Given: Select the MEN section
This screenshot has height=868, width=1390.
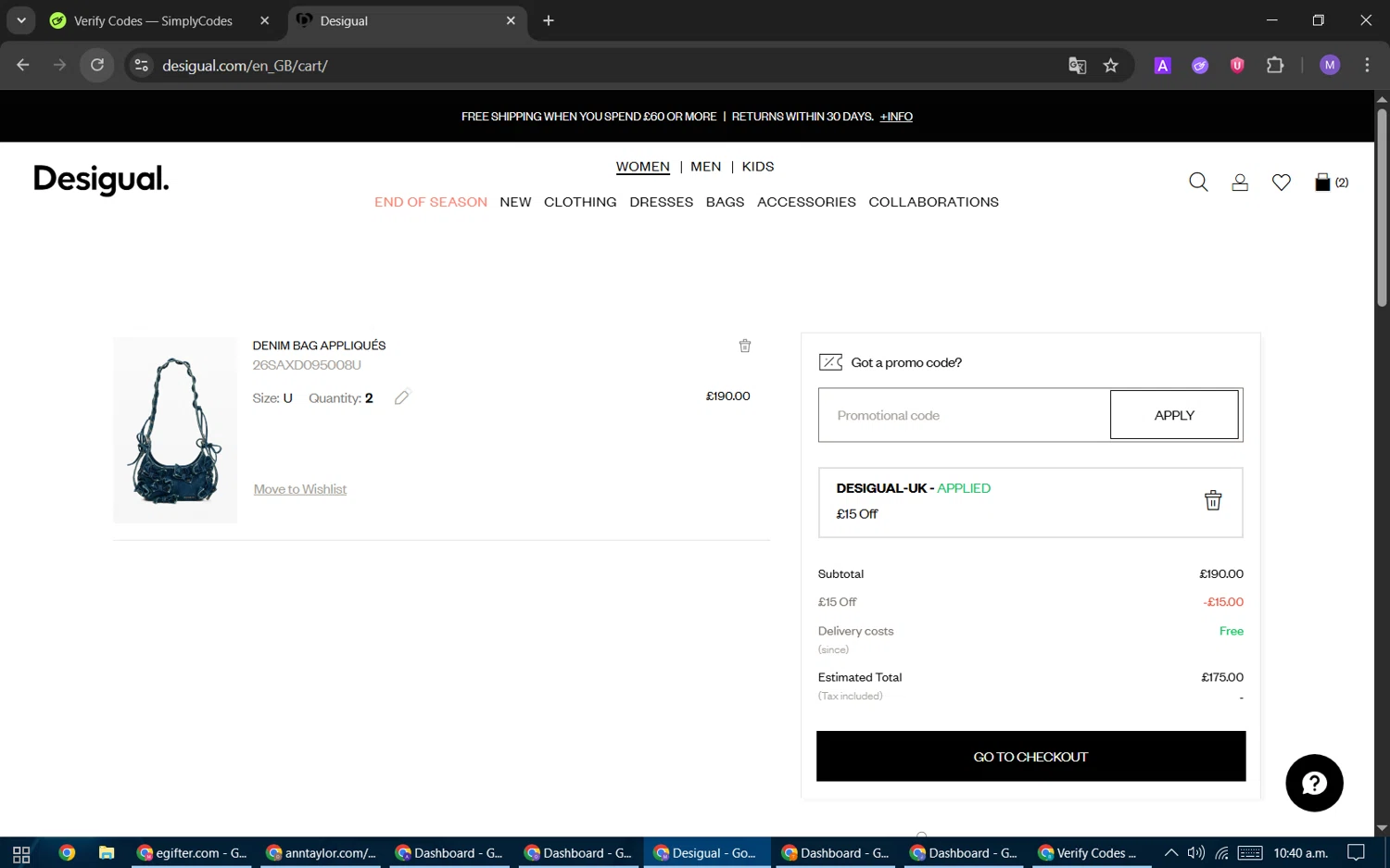Looking at the screenshot, I should 705,167.
